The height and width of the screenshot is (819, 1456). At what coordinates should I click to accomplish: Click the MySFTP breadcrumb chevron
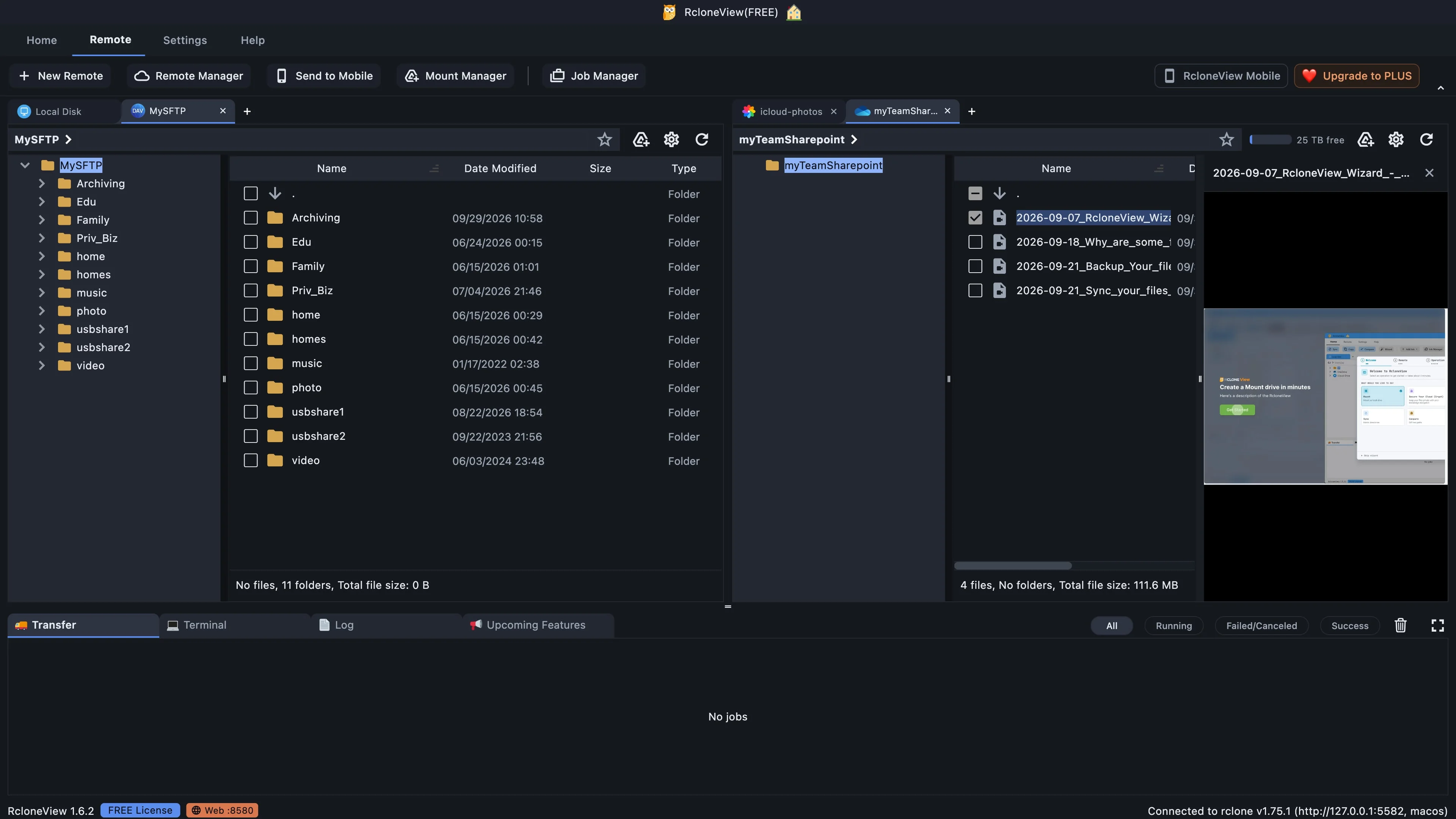pyautogui.click(x=68, y=140)
